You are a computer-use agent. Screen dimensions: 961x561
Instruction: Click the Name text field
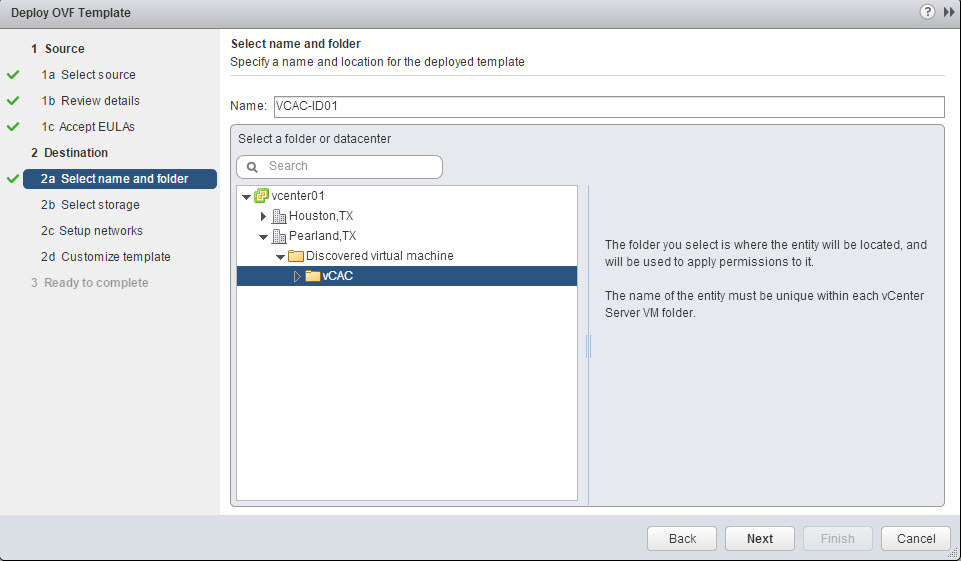coord(608,107)
